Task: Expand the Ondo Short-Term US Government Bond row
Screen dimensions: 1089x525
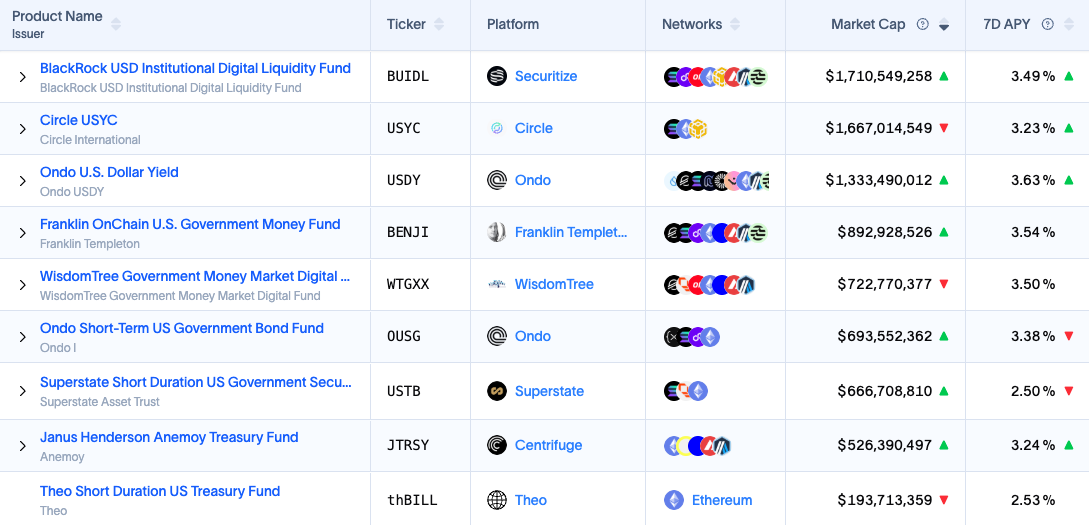Action: [x=22, y=337]
